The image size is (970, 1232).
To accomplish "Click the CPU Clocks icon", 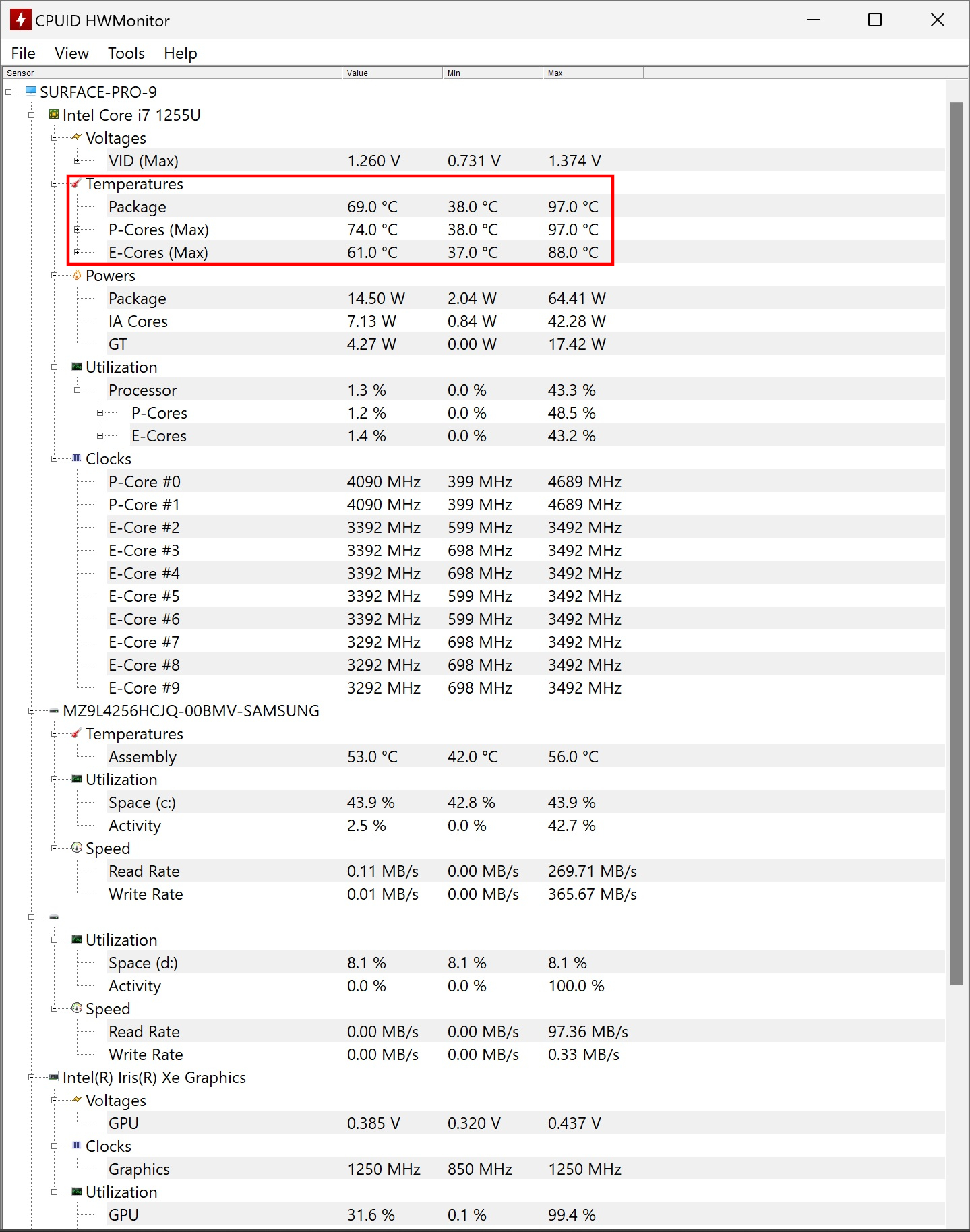I will coord(77,458).
